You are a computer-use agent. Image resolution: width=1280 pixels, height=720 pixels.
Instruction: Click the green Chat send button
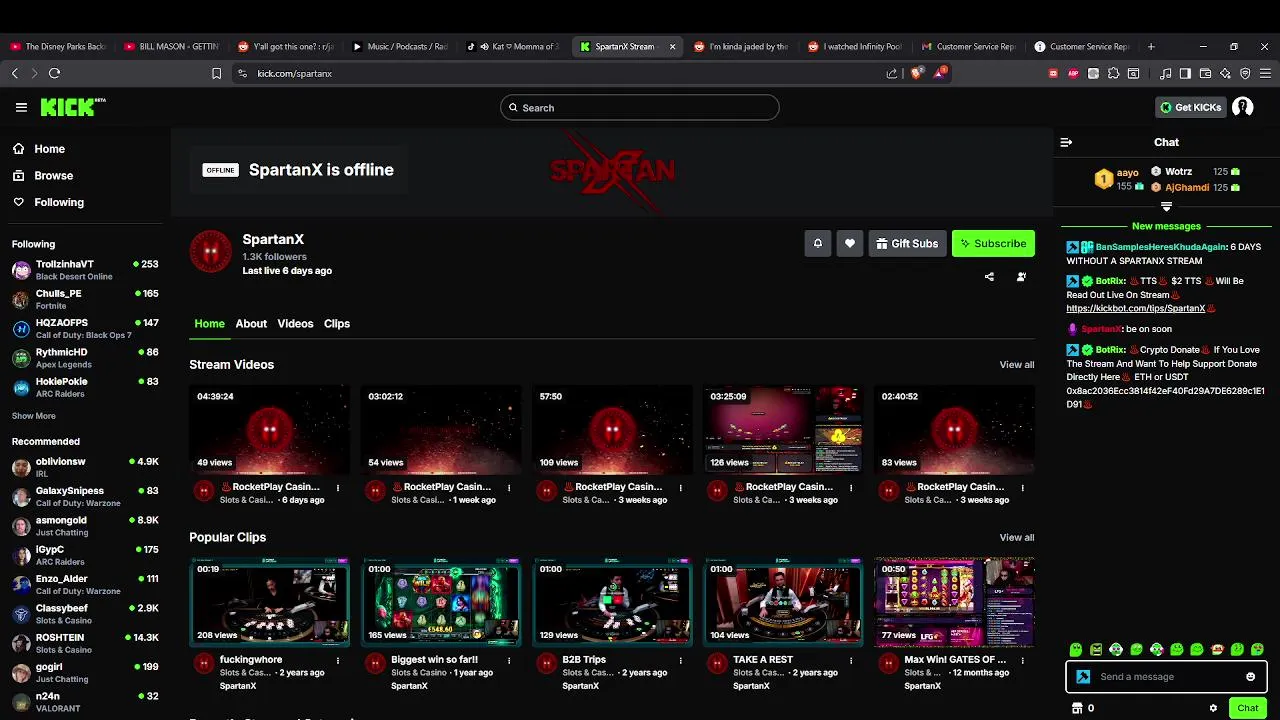[1248, 708]
